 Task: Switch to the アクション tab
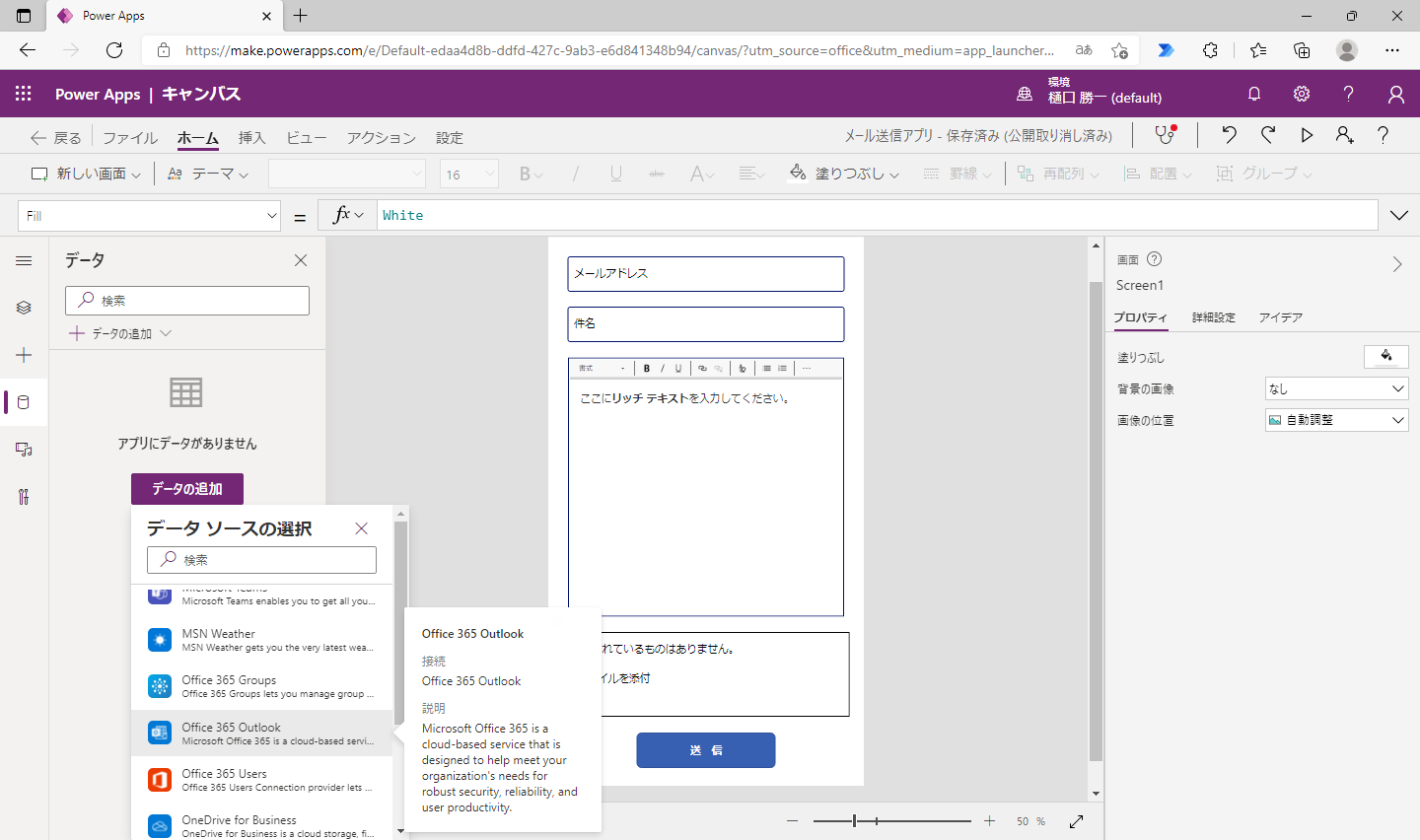(x=381, y=138)
